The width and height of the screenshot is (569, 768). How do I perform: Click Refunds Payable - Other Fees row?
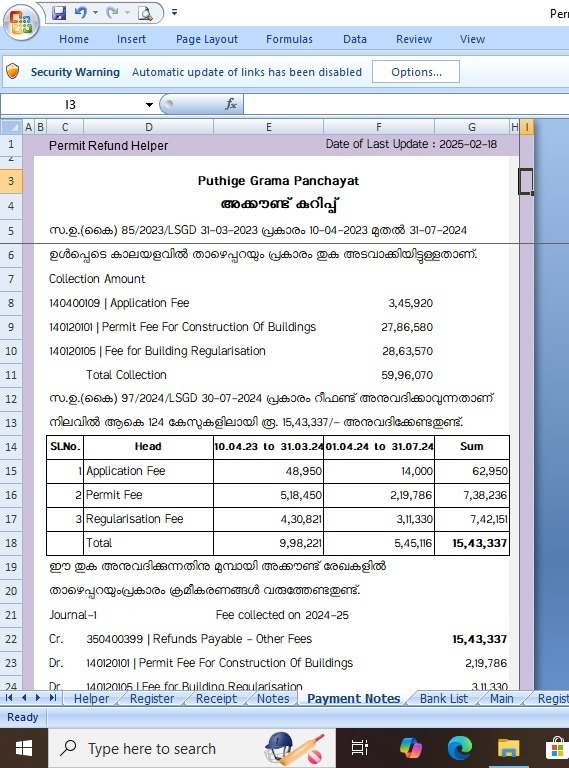click(199, 639)
